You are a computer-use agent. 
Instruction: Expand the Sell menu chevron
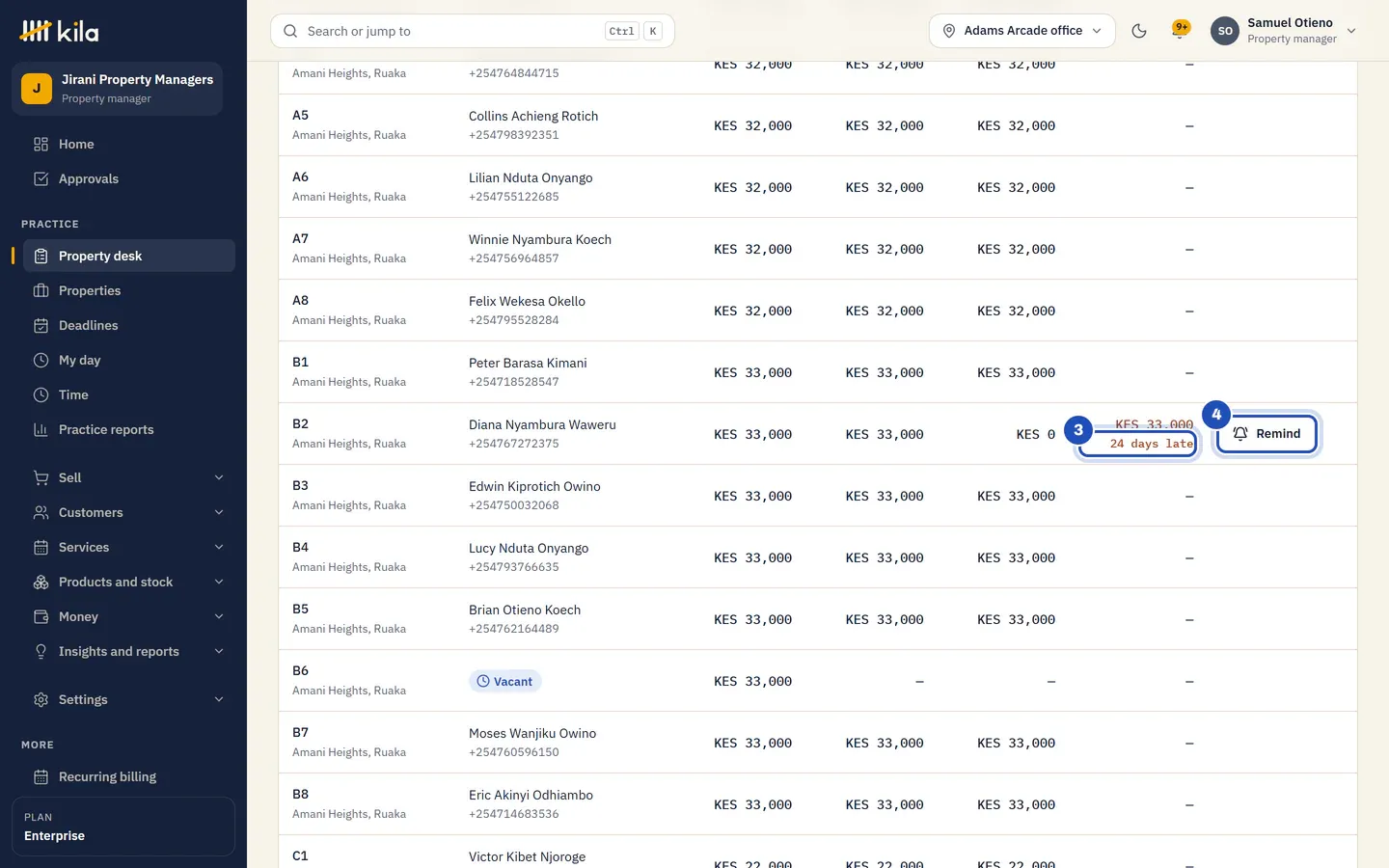point(219,478)
